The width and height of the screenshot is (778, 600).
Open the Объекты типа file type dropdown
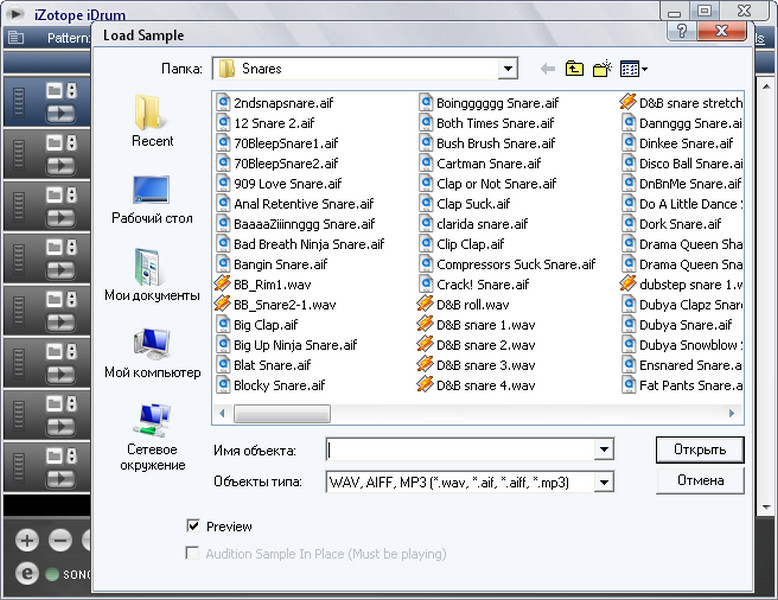[x=603, y=482]
